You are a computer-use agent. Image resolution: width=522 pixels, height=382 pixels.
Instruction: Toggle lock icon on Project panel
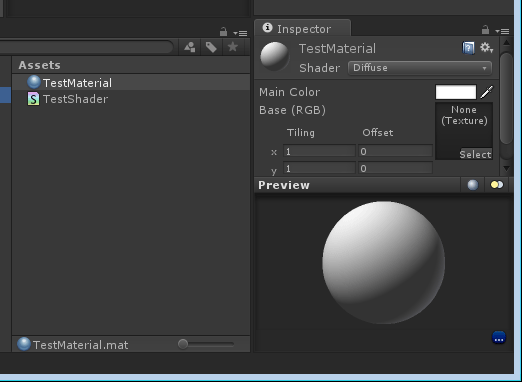coord(223,32)
